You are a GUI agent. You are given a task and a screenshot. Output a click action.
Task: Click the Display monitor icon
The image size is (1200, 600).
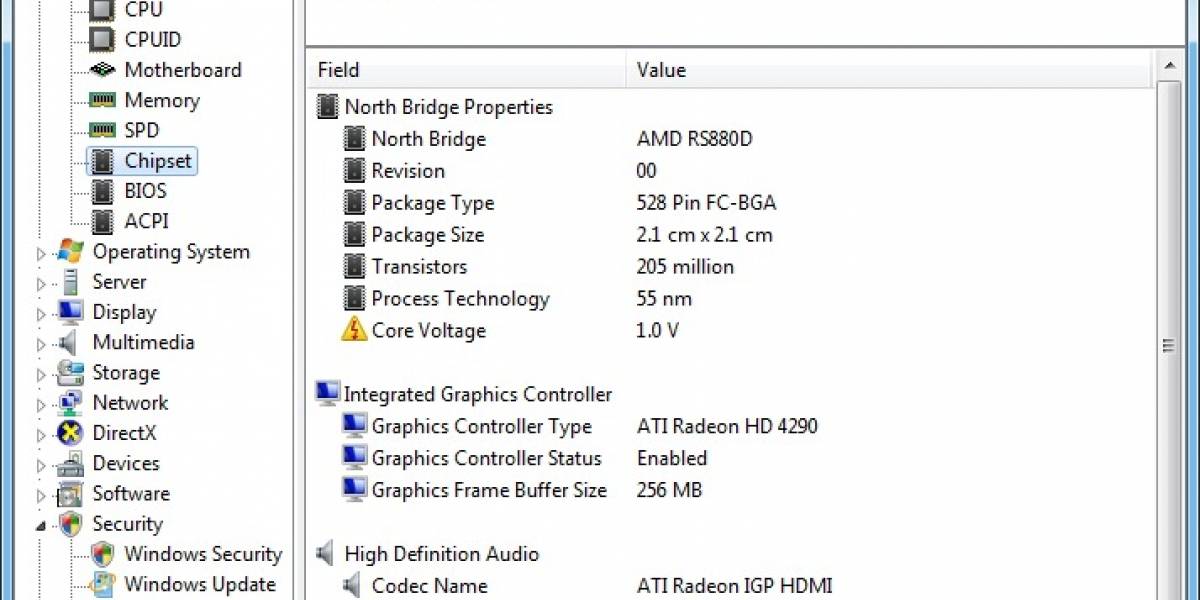[x=70, y=312]
